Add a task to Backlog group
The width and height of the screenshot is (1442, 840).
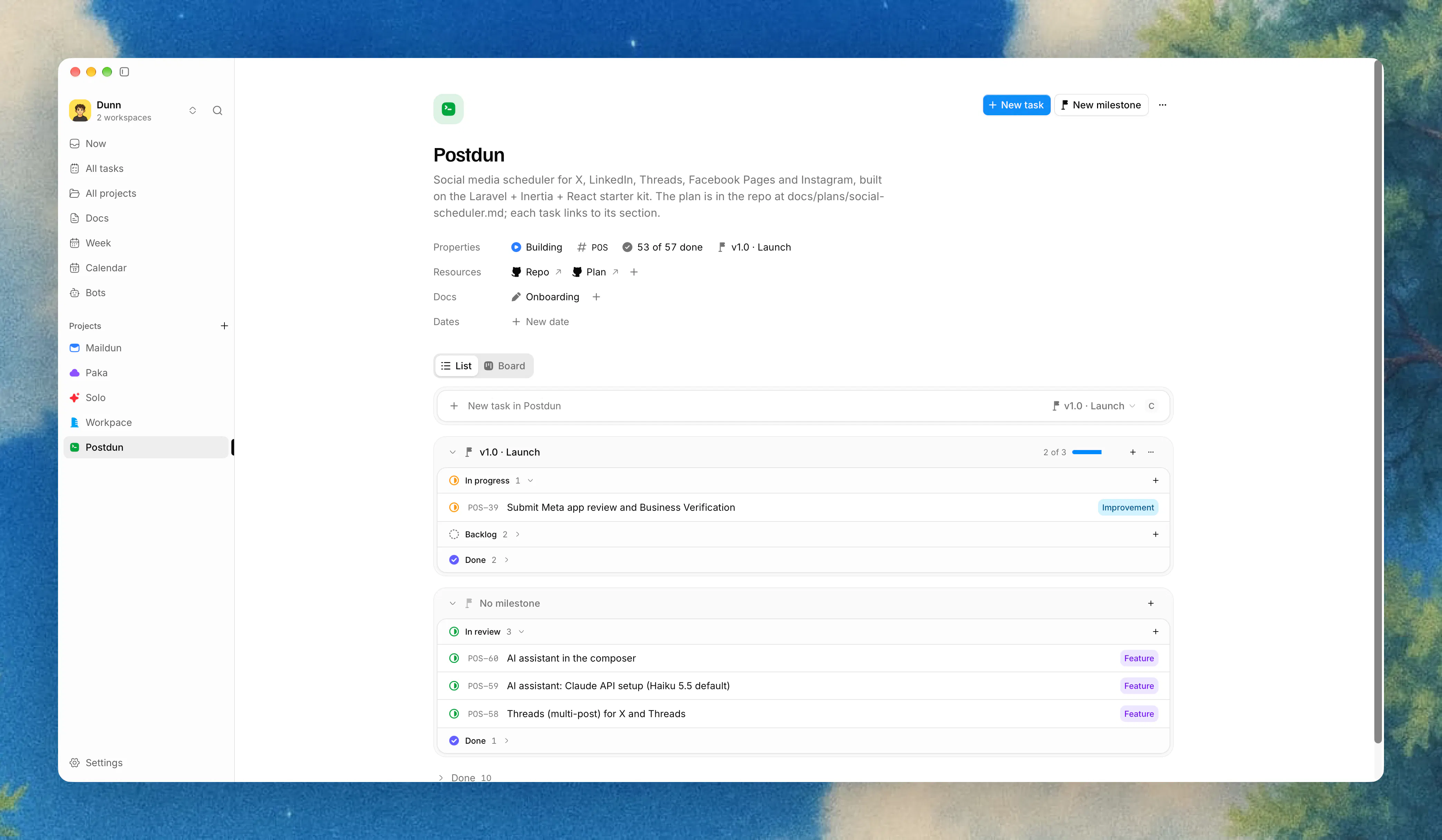coord(1155,534)
